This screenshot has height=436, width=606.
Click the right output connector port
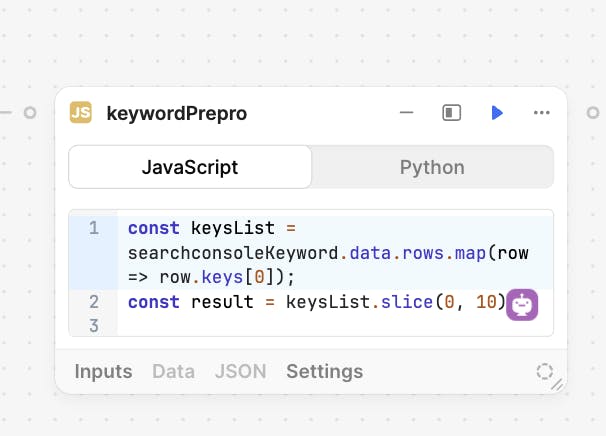pos(593,113)
